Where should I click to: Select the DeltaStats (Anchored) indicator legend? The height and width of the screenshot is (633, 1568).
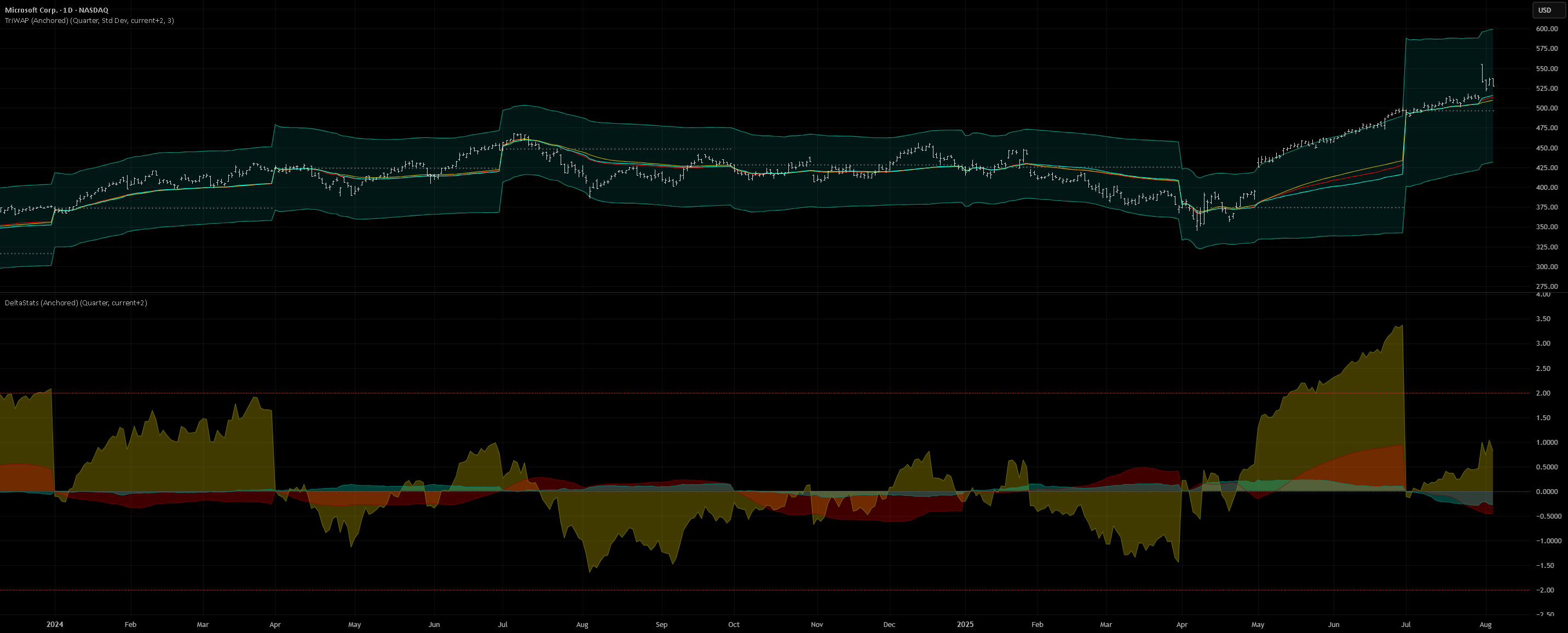[x=76, y=303]
